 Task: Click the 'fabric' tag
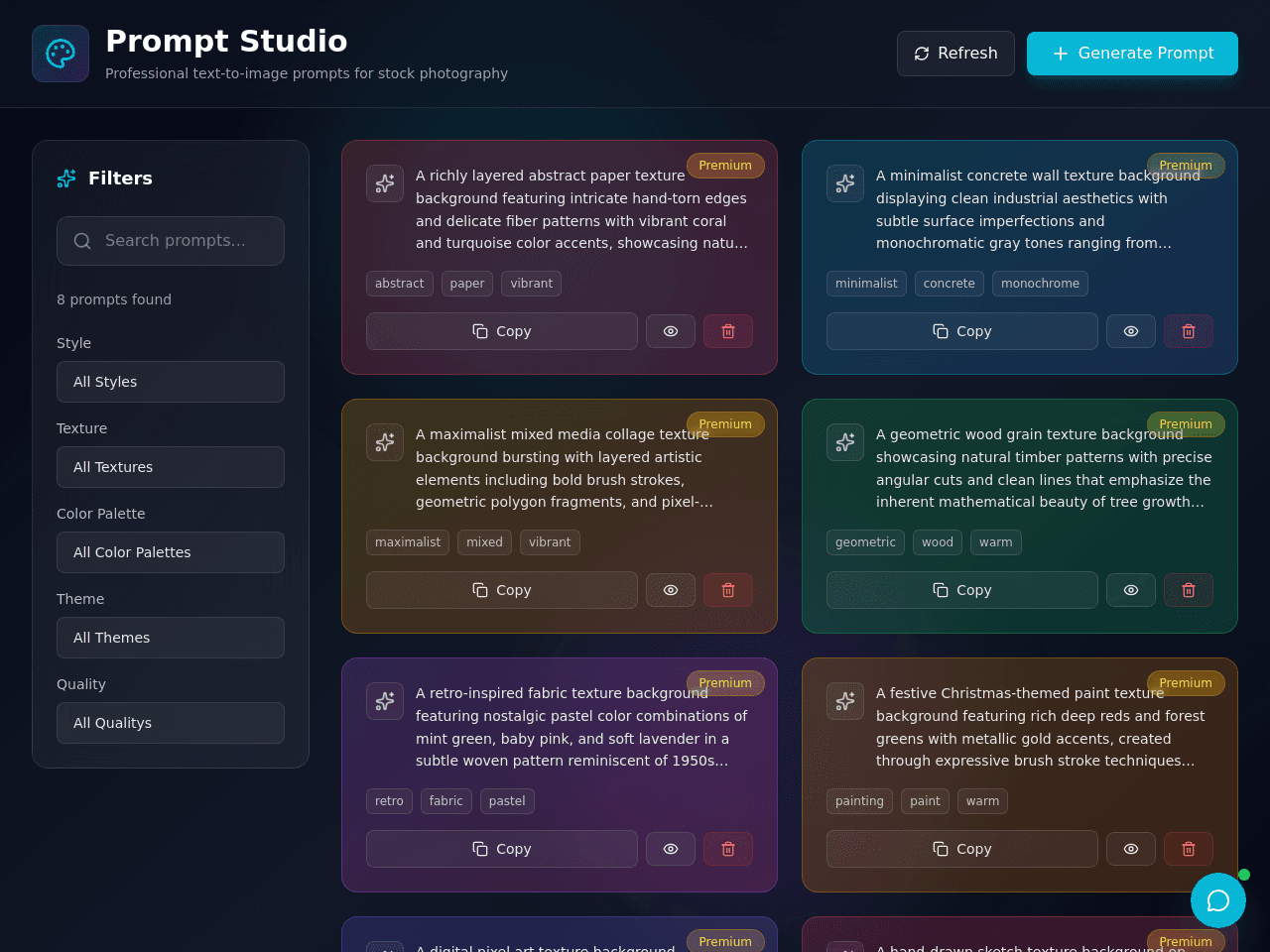coord(446,801)
